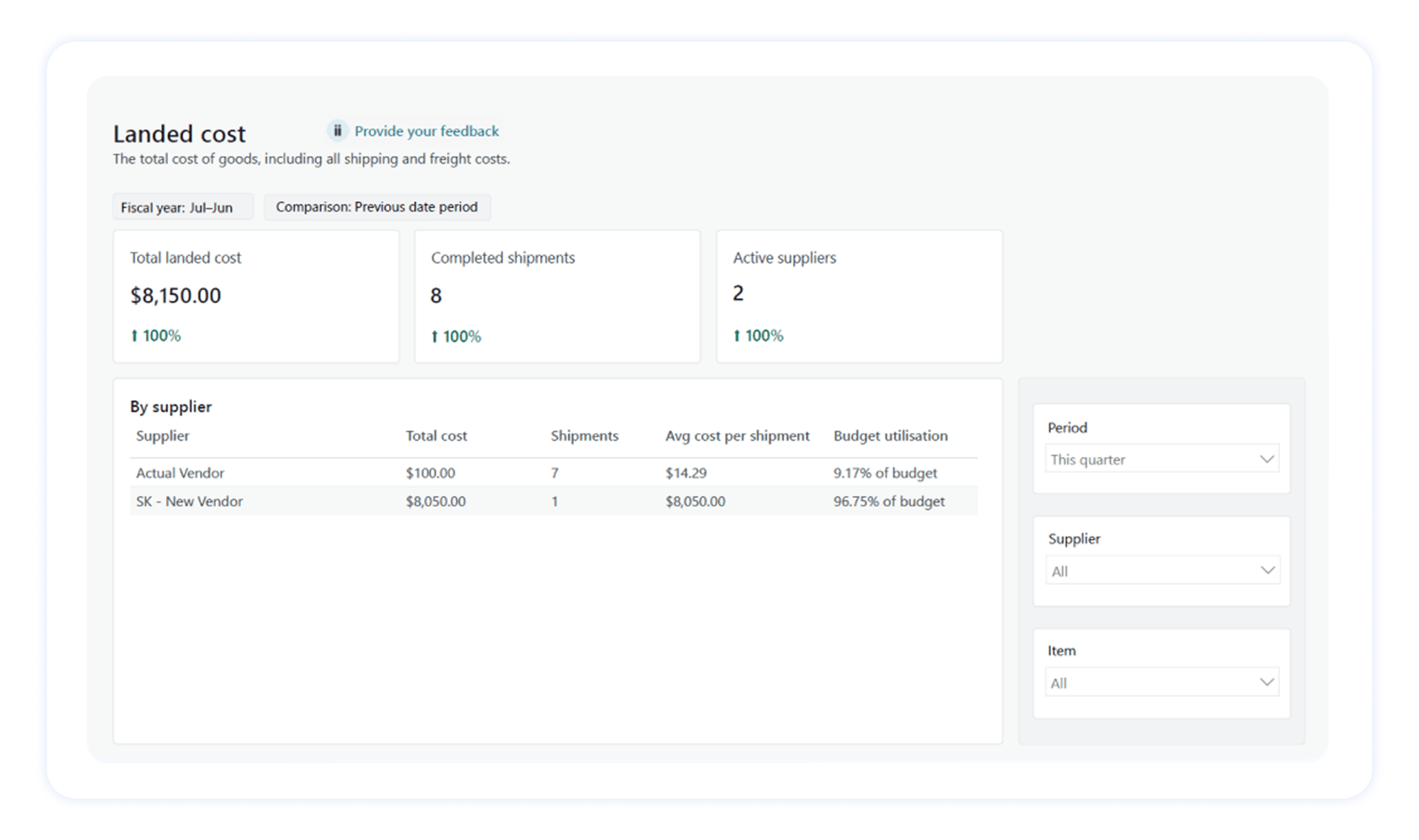Click the Active suppliers metric card
This screenshot has width=1419, height=840.
pyautogui.click(x=860, y=296)
